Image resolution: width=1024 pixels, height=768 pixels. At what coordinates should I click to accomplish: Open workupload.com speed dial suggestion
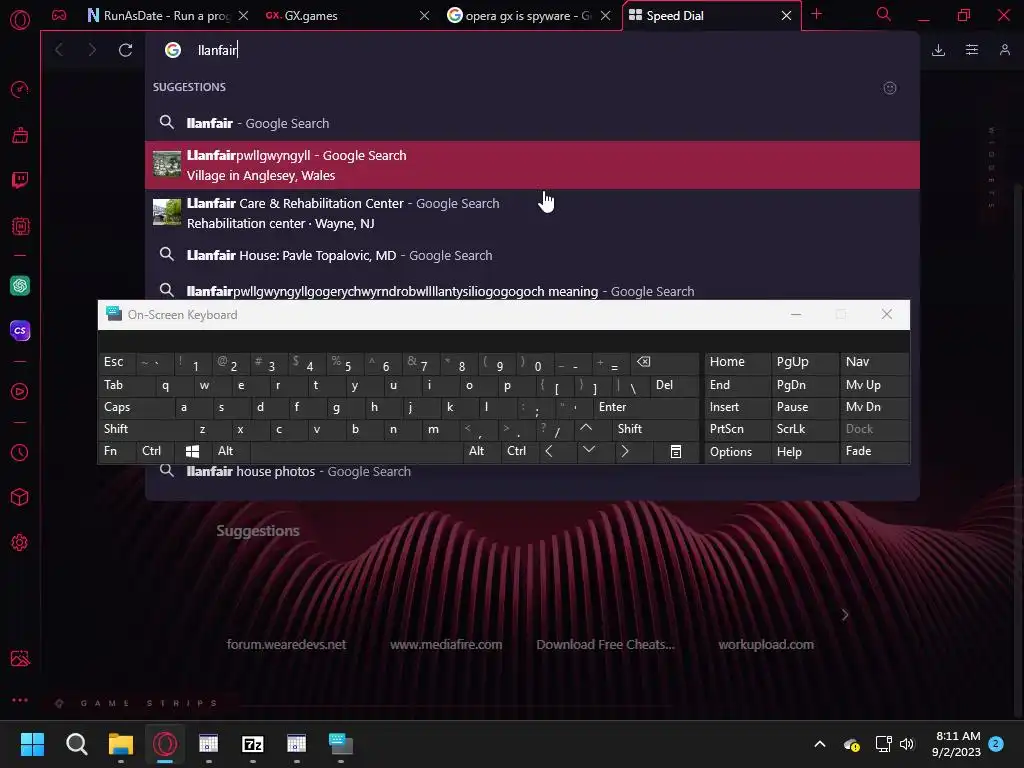[x=766, y=645]
